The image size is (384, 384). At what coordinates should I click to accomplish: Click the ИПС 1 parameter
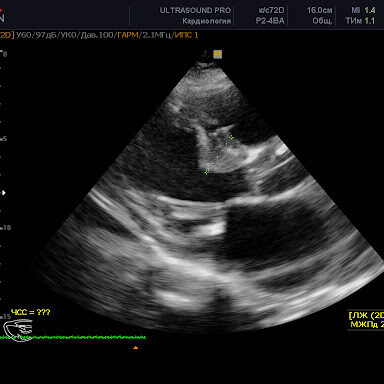186,35
